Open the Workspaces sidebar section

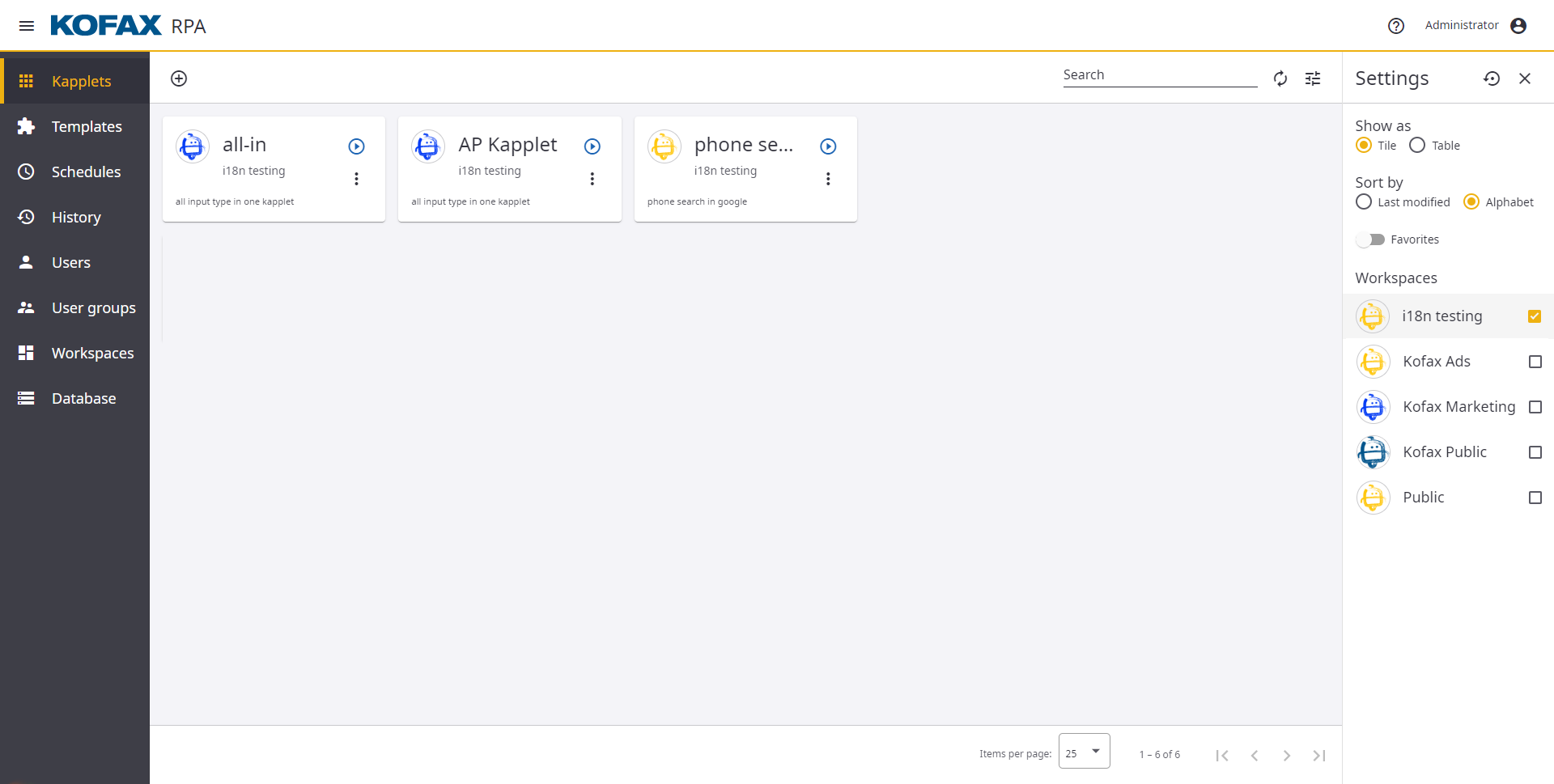click(92, 354)
